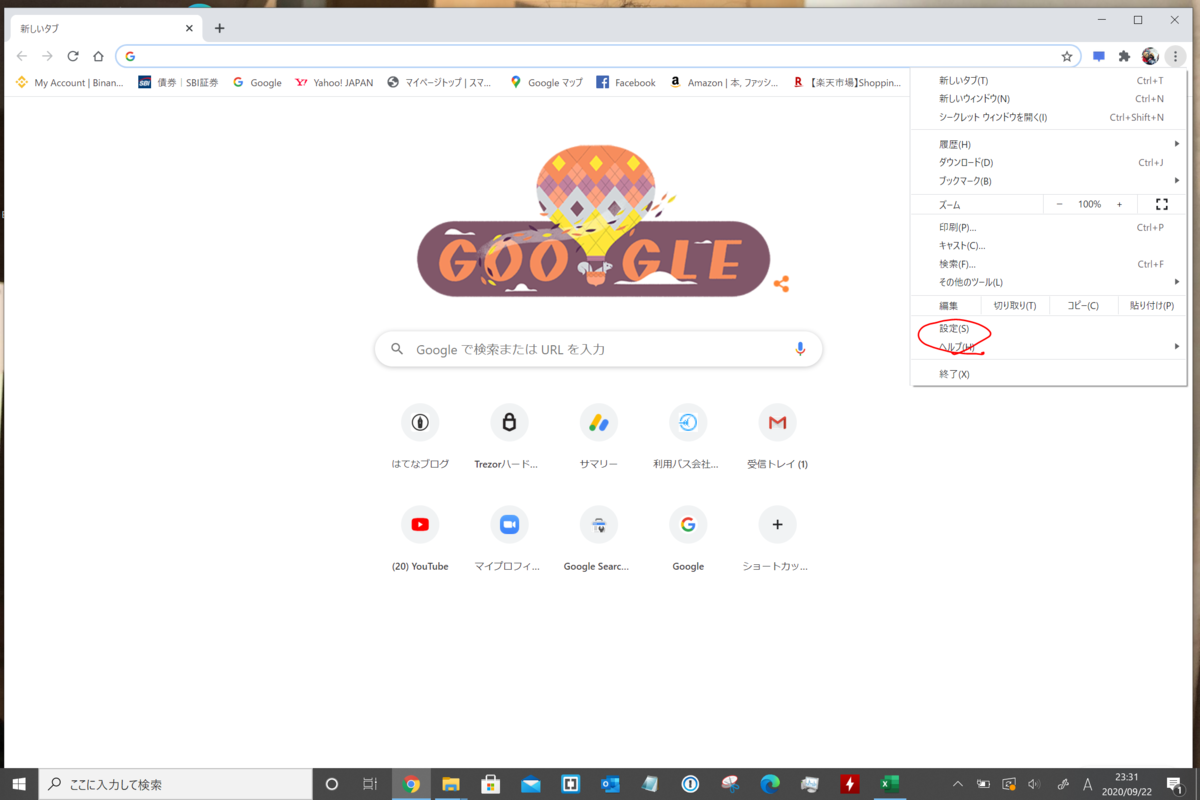
Task: Open the Windows Start menu
Action: [x=19, y=784]
